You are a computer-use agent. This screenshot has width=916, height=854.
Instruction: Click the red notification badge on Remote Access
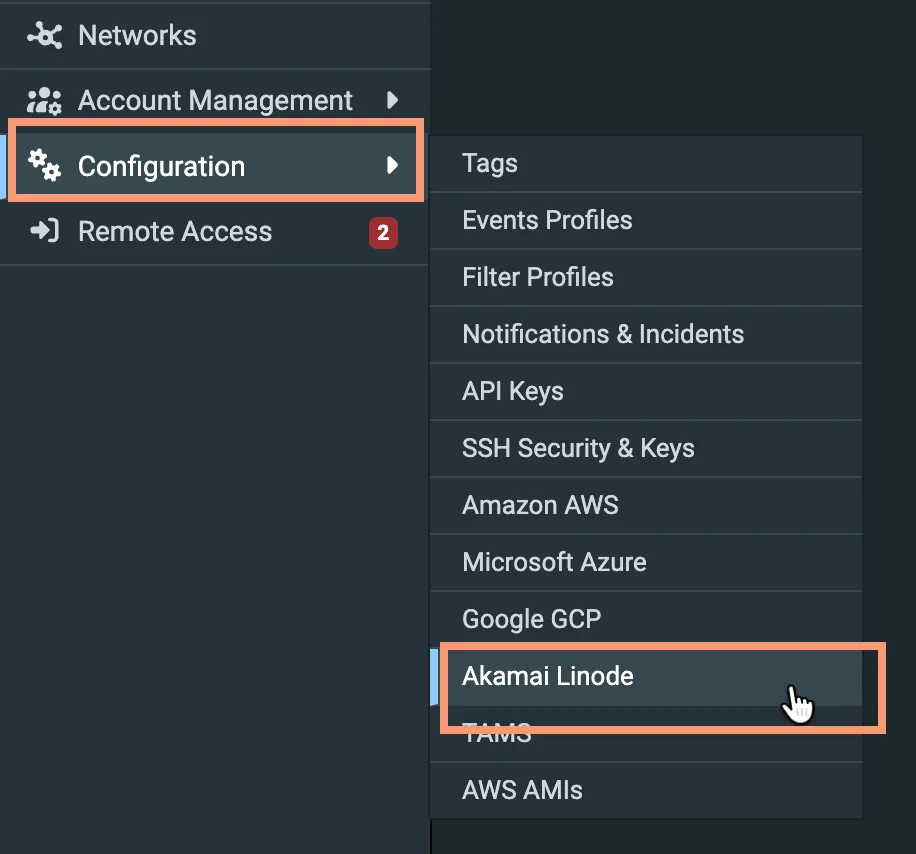point(383,232)
